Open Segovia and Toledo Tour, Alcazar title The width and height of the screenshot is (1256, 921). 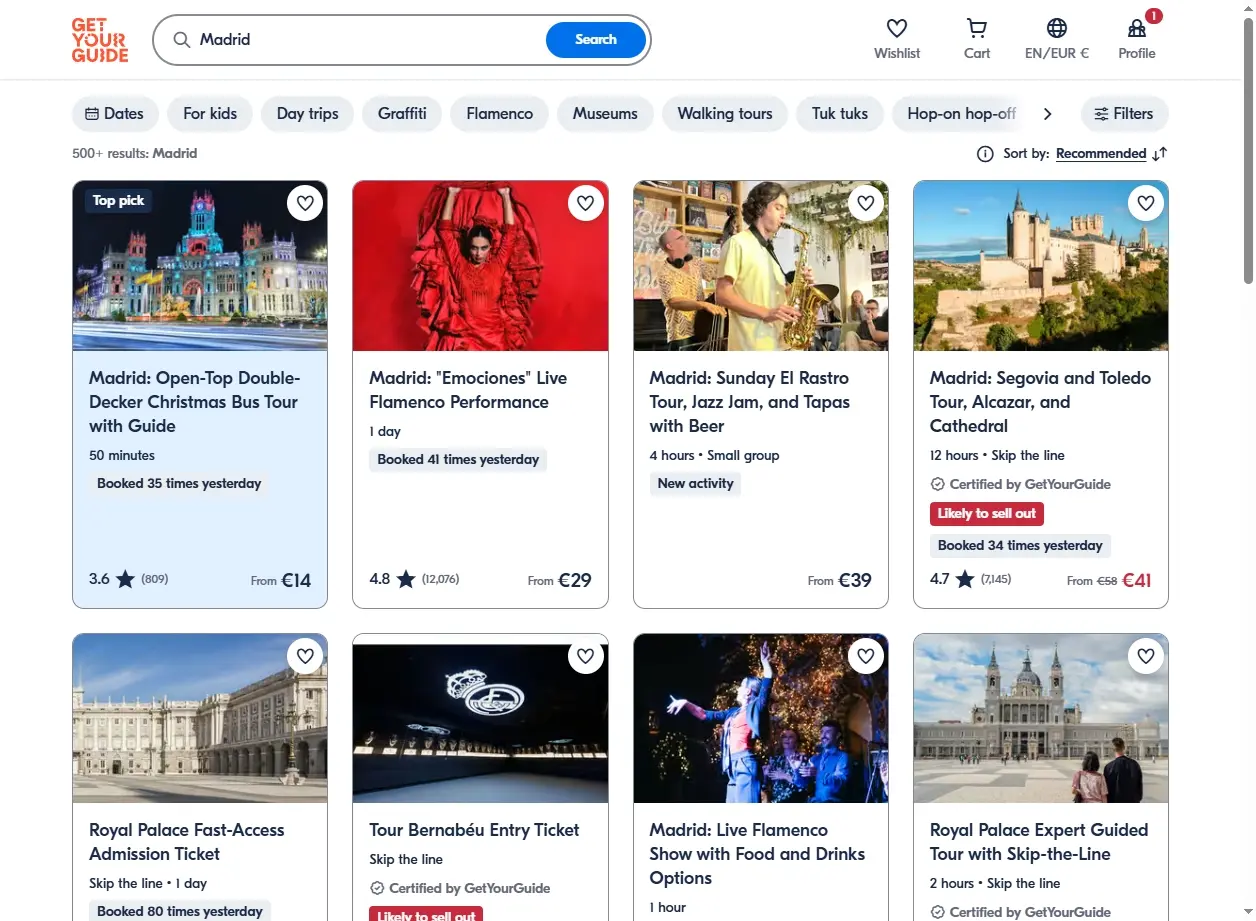click(1040, 402)
